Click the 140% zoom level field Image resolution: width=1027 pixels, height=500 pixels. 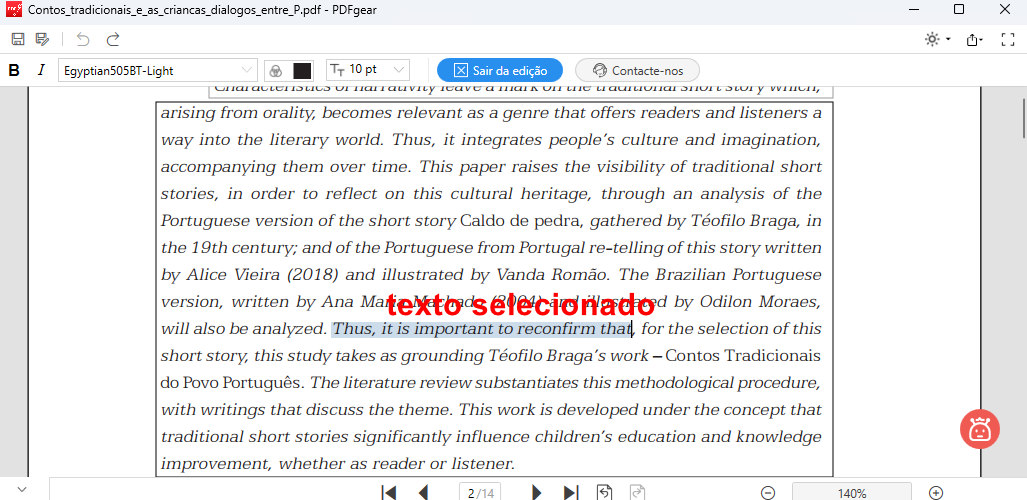point(852,493)
